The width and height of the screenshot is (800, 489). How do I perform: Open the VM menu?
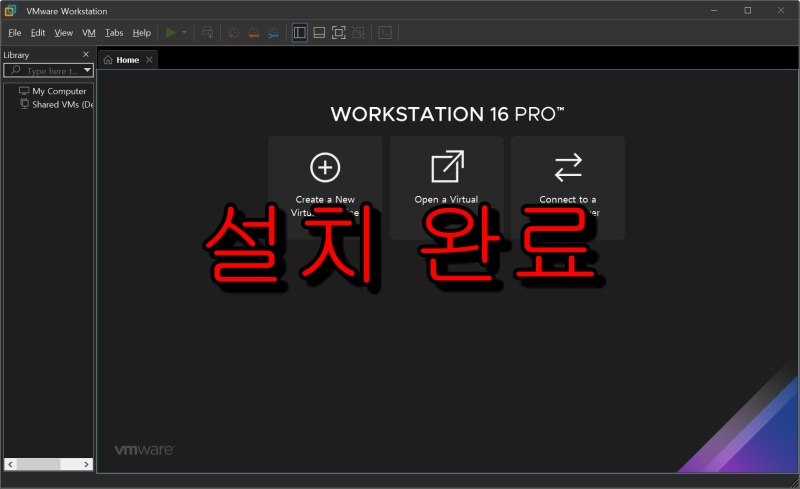point(89,33)
